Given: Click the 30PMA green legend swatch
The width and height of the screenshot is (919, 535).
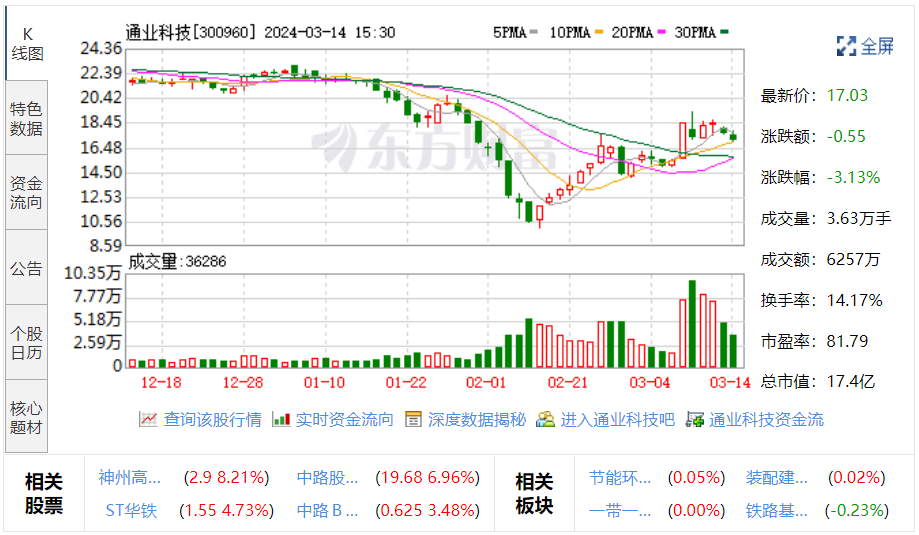Looking at the screenshot, I should pos(724,32).
